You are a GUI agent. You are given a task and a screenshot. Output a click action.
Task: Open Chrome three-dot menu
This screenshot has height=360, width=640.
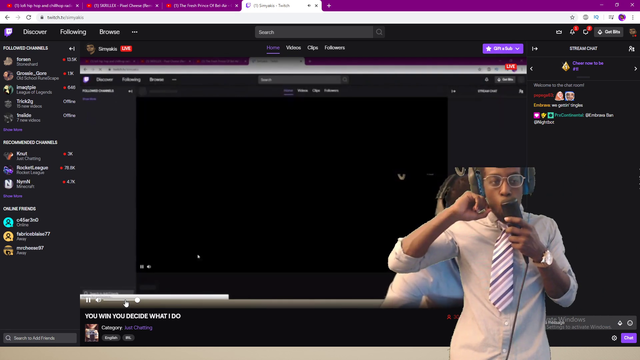[x=633, y=18]
